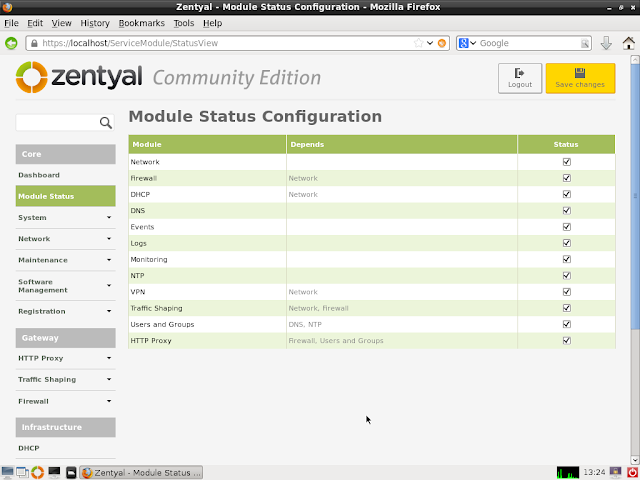The height and width of the screenshot is (480, 640).
Task: Disable the Monitoring module checkbox
Action: point(567,259)
